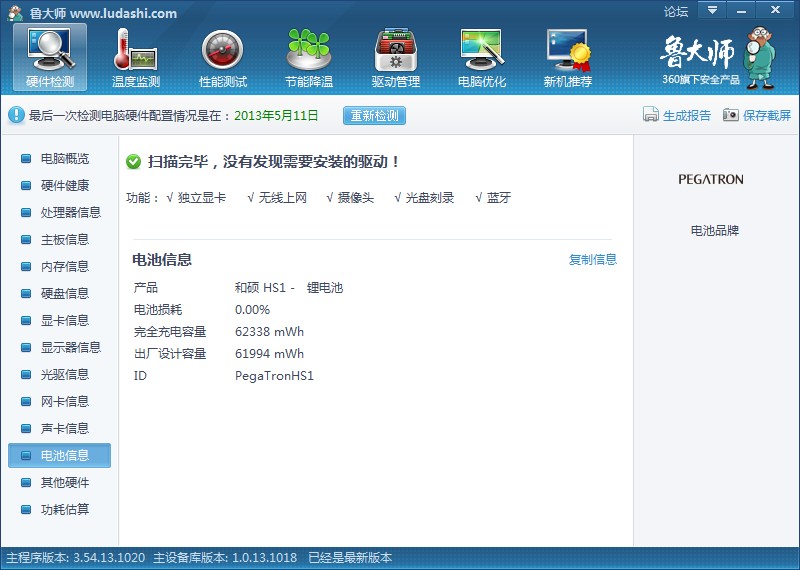Open the 论坛 forum link
This screenshot has height=570, width=800.
[676, 11]
